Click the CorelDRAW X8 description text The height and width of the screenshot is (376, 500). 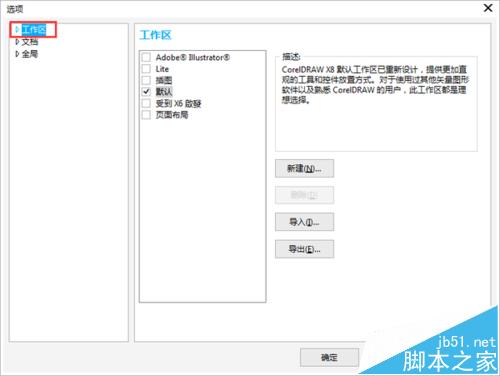(x=375, y=85)
